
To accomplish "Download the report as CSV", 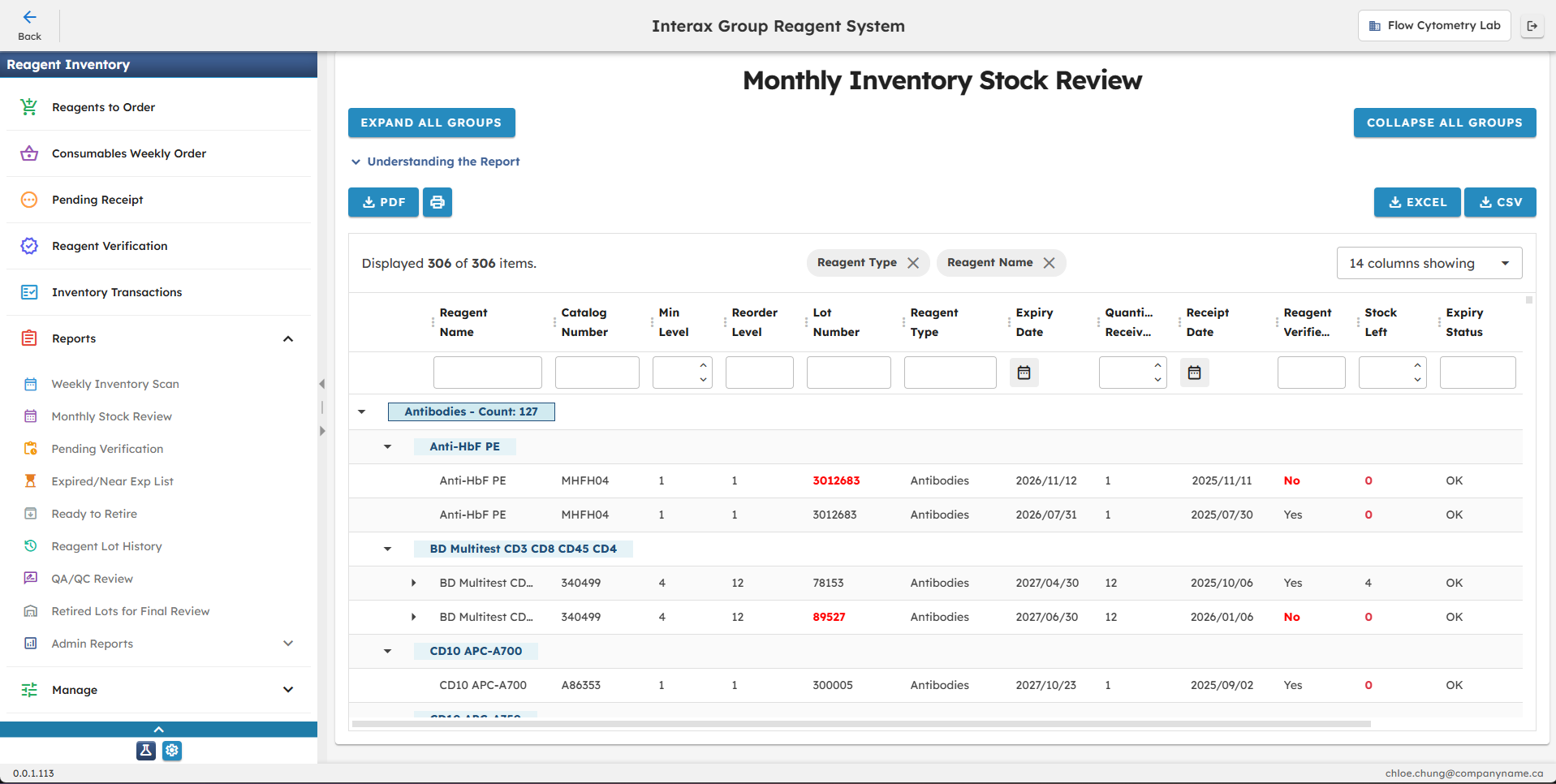I will click(x=1499, y=202).
